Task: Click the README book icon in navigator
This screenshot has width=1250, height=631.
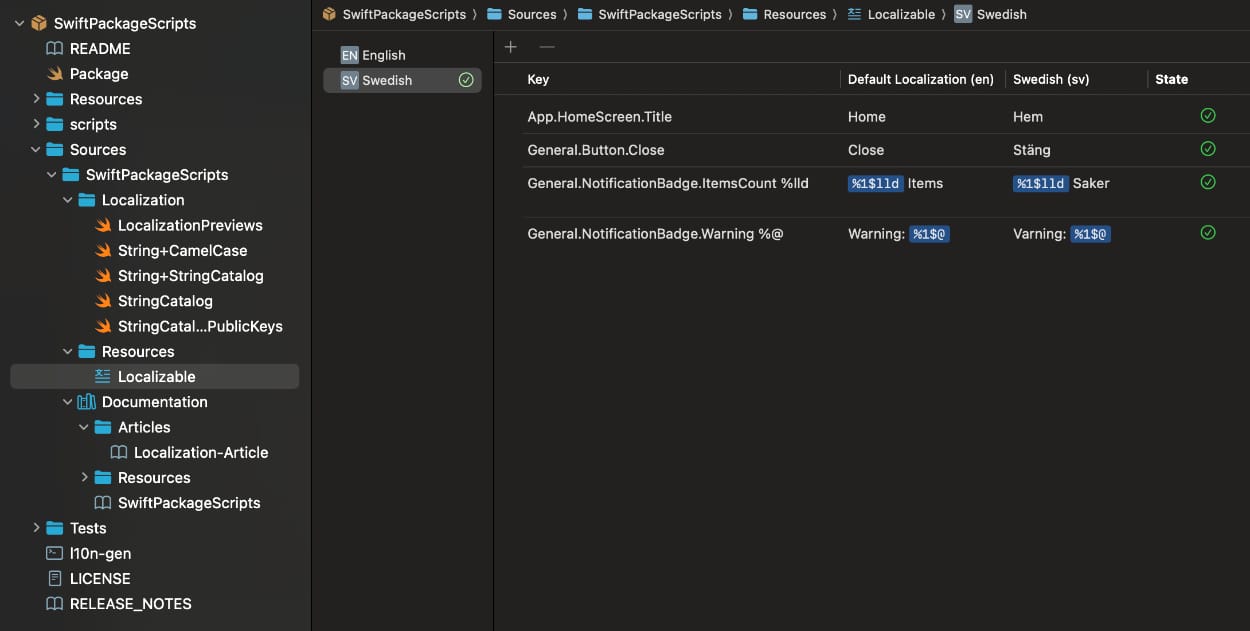Action: click(x=53, y=48)
